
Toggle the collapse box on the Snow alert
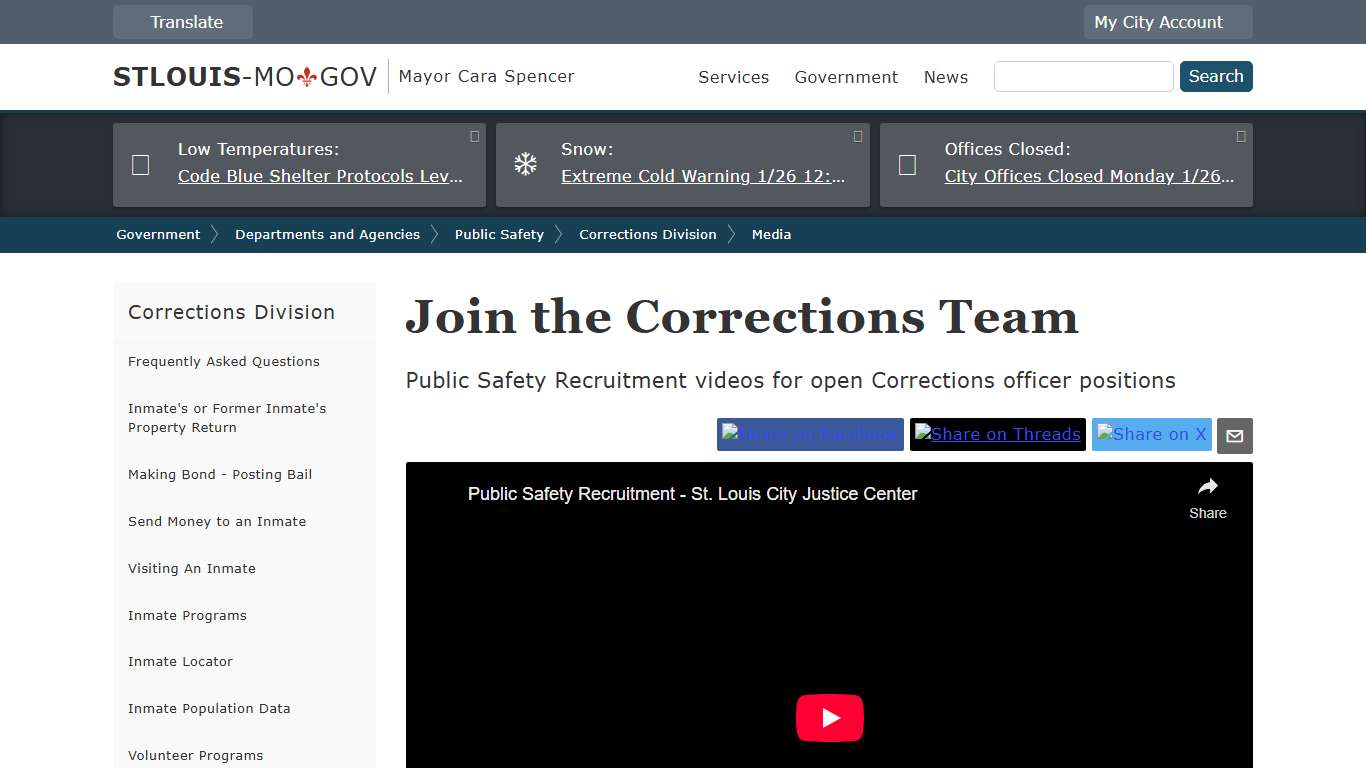click(x=857, y=135)
